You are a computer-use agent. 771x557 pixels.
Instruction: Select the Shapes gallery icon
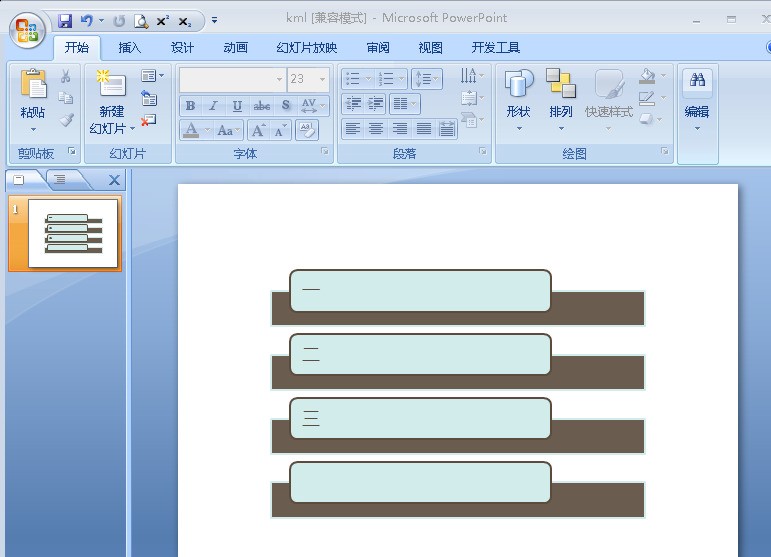[x=519, y=83]
